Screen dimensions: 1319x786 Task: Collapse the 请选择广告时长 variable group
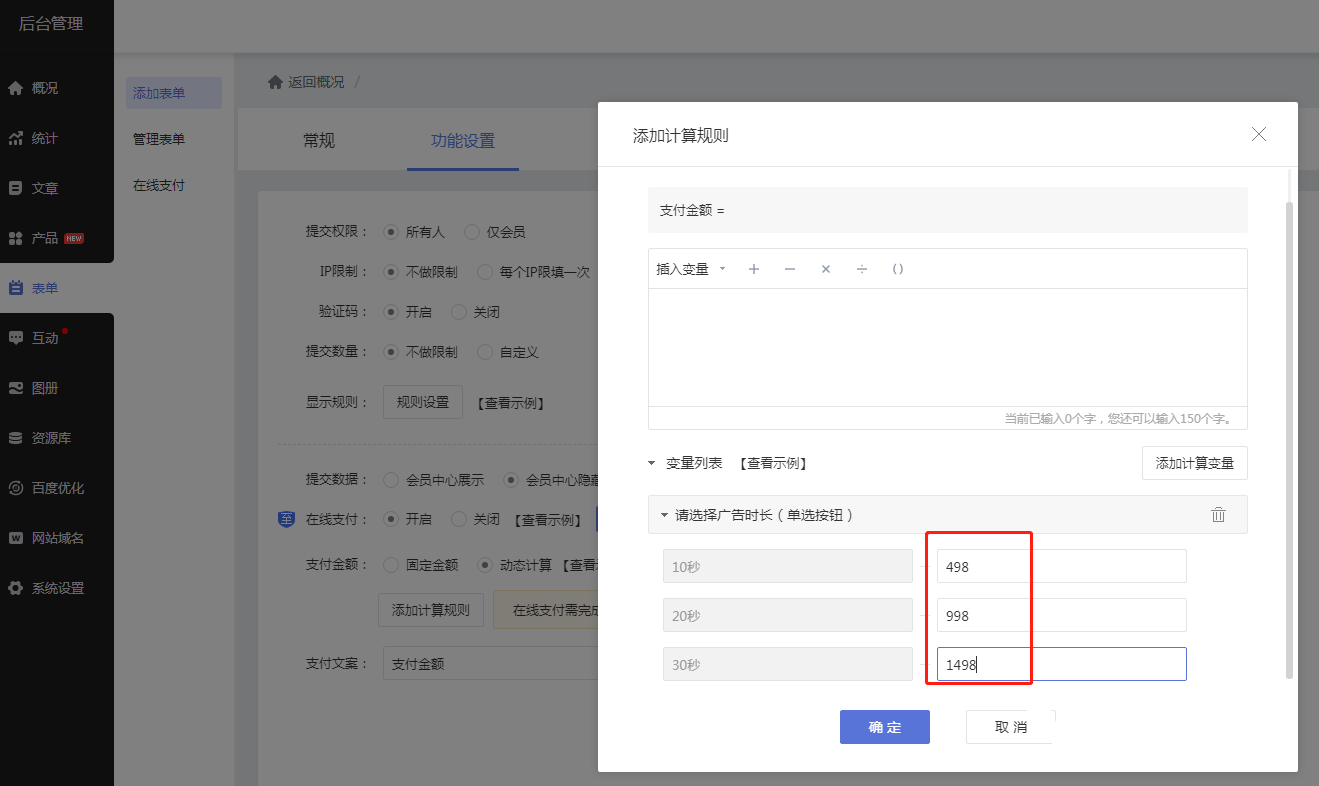(x=664, y=516)
